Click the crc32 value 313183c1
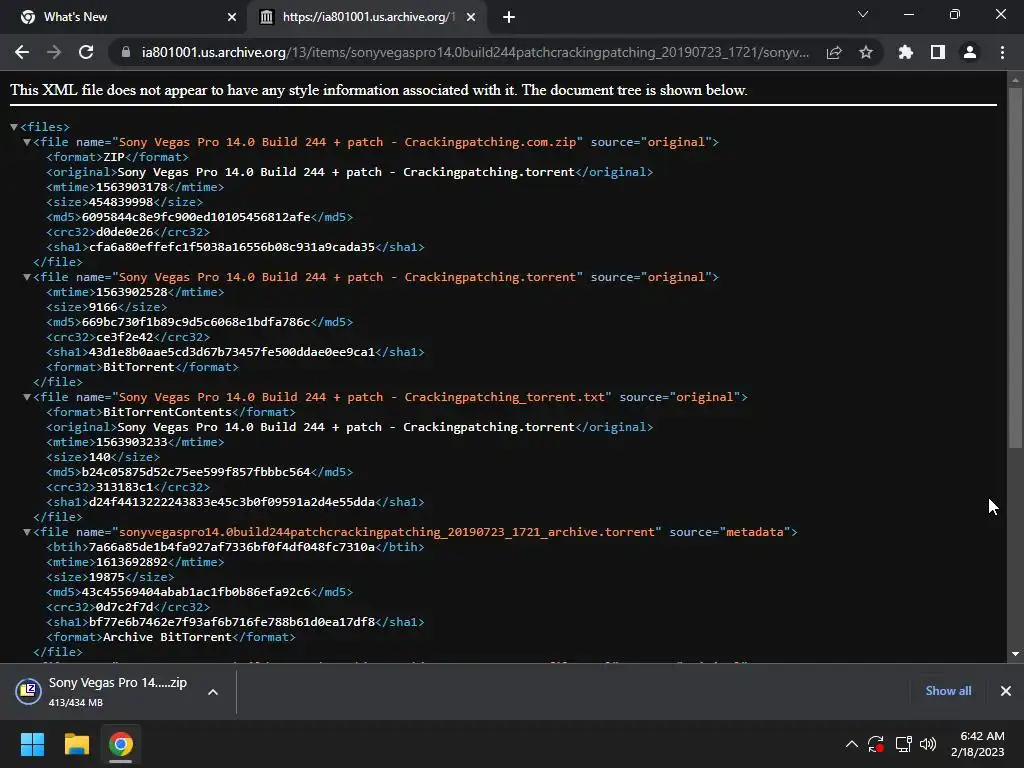Screen dimensions: 1024x768 tap(125, 487)
